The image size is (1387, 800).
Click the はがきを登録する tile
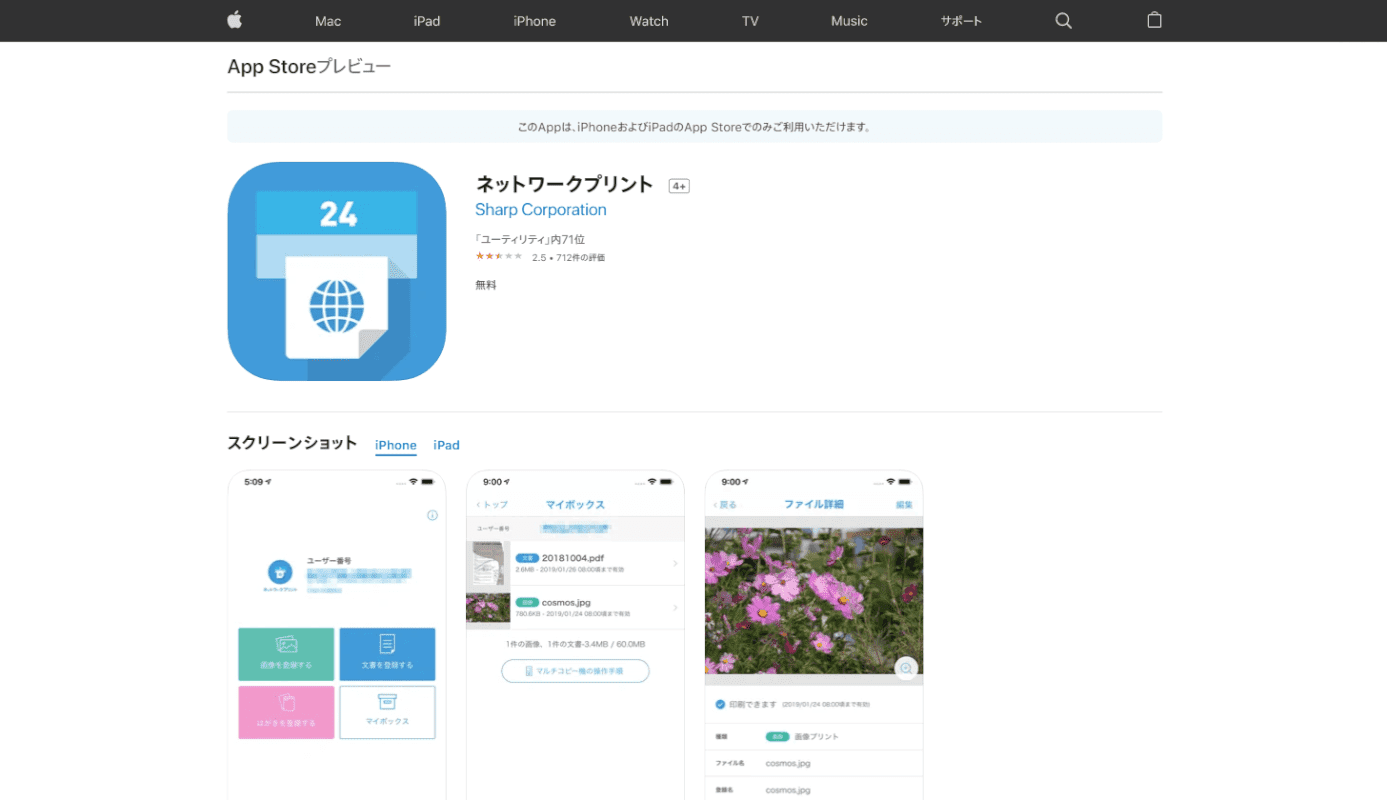coord(286,712)
